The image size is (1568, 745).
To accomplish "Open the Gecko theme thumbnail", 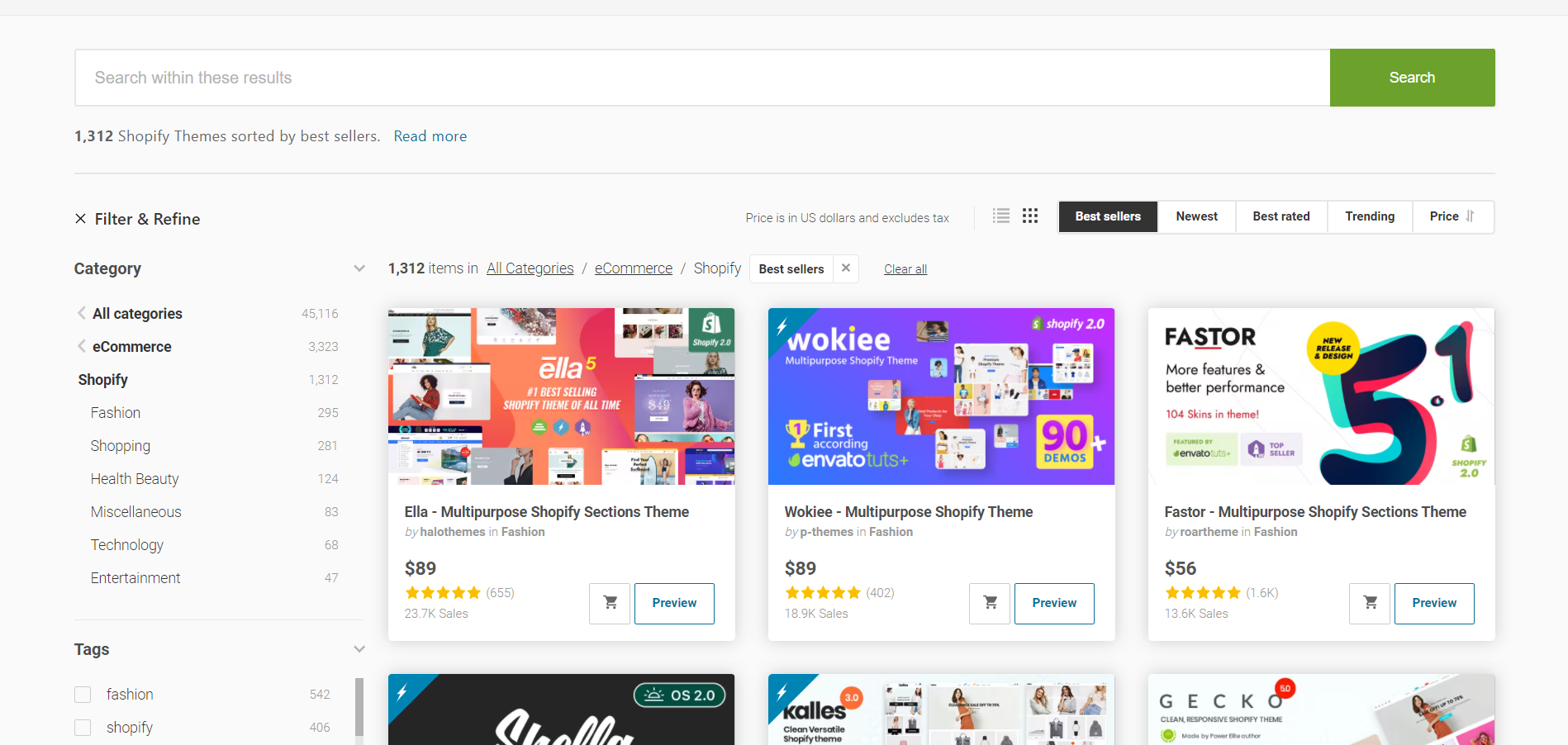I will 1321,709.
